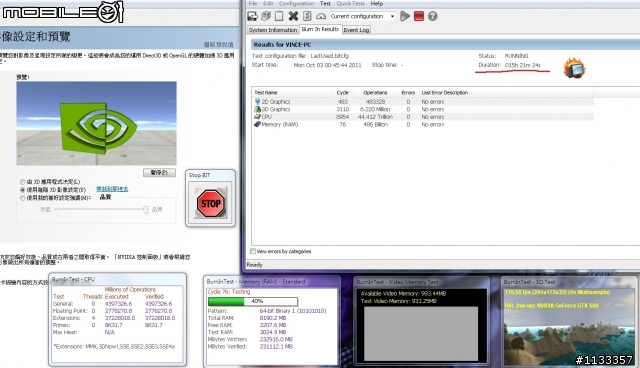640x368 pixels.
Task: Click the Memory (RAM) test row icon
Action: pos(257,124)
